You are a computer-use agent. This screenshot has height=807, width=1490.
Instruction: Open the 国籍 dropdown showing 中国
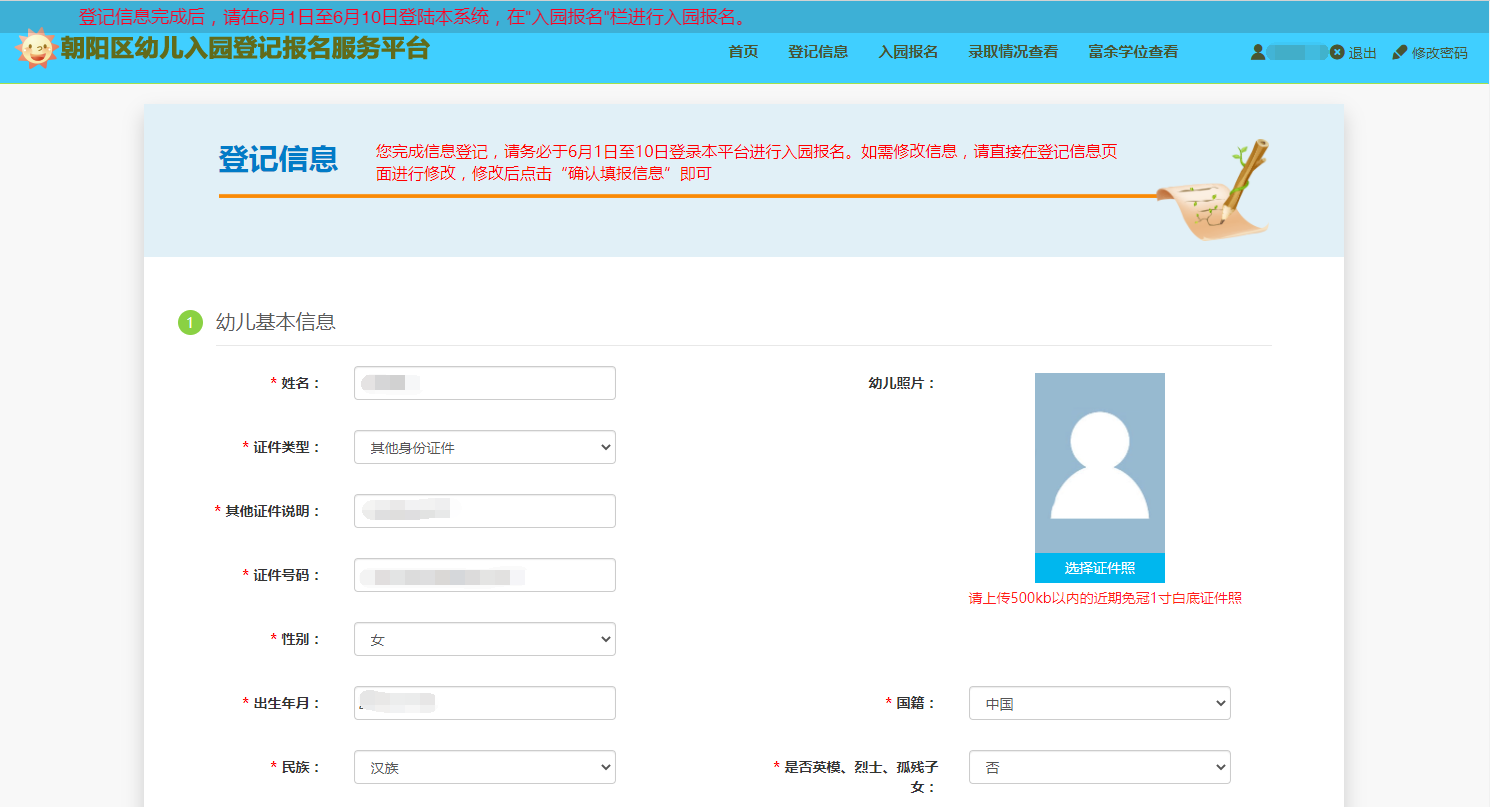pyautogui.click(x=1099, y=703)
